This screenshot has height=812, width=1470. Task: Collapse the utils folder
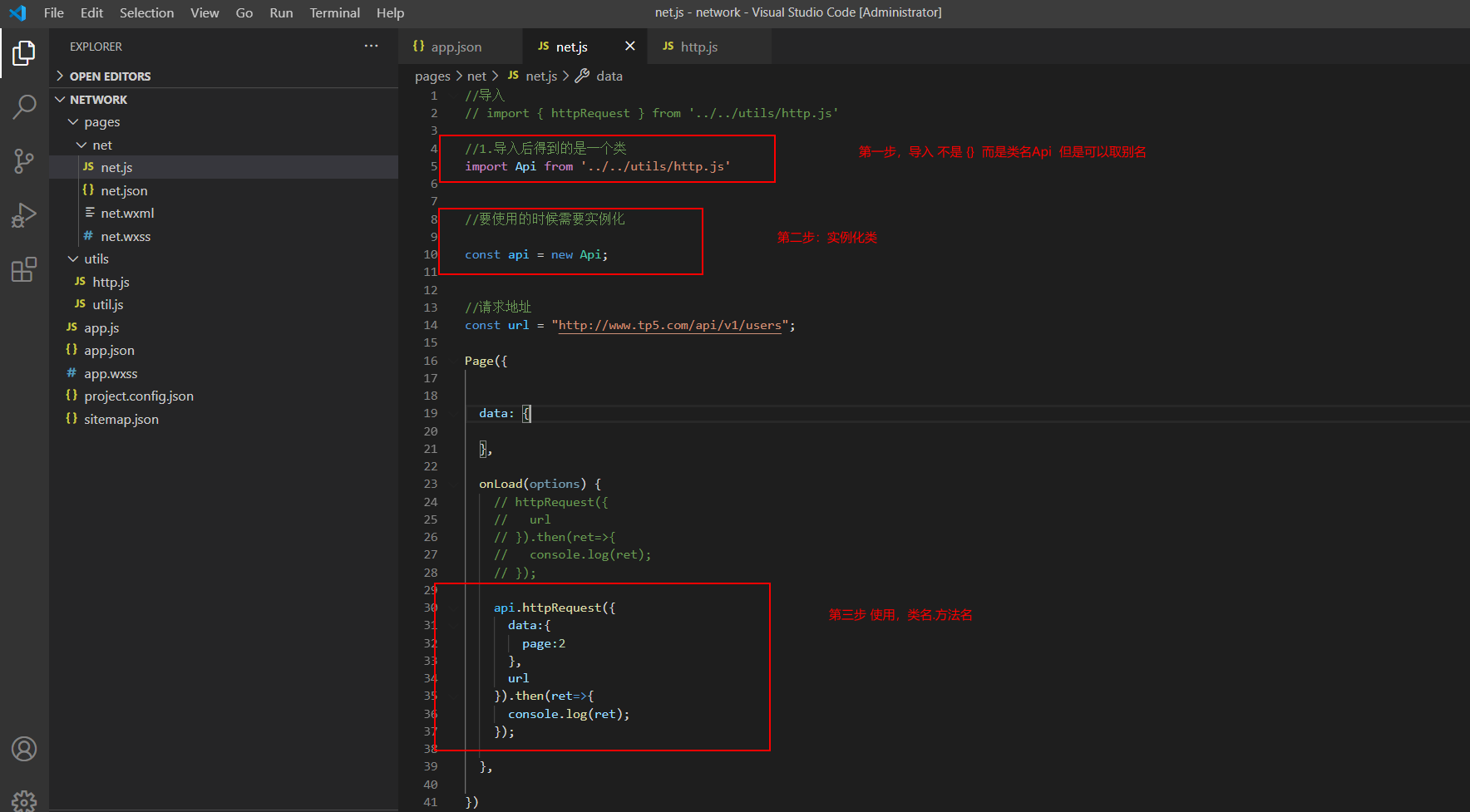coord(73,259)
